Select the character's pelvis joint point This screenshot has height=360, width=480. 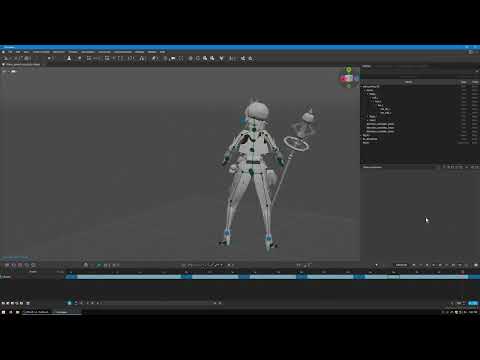(251, 172)
